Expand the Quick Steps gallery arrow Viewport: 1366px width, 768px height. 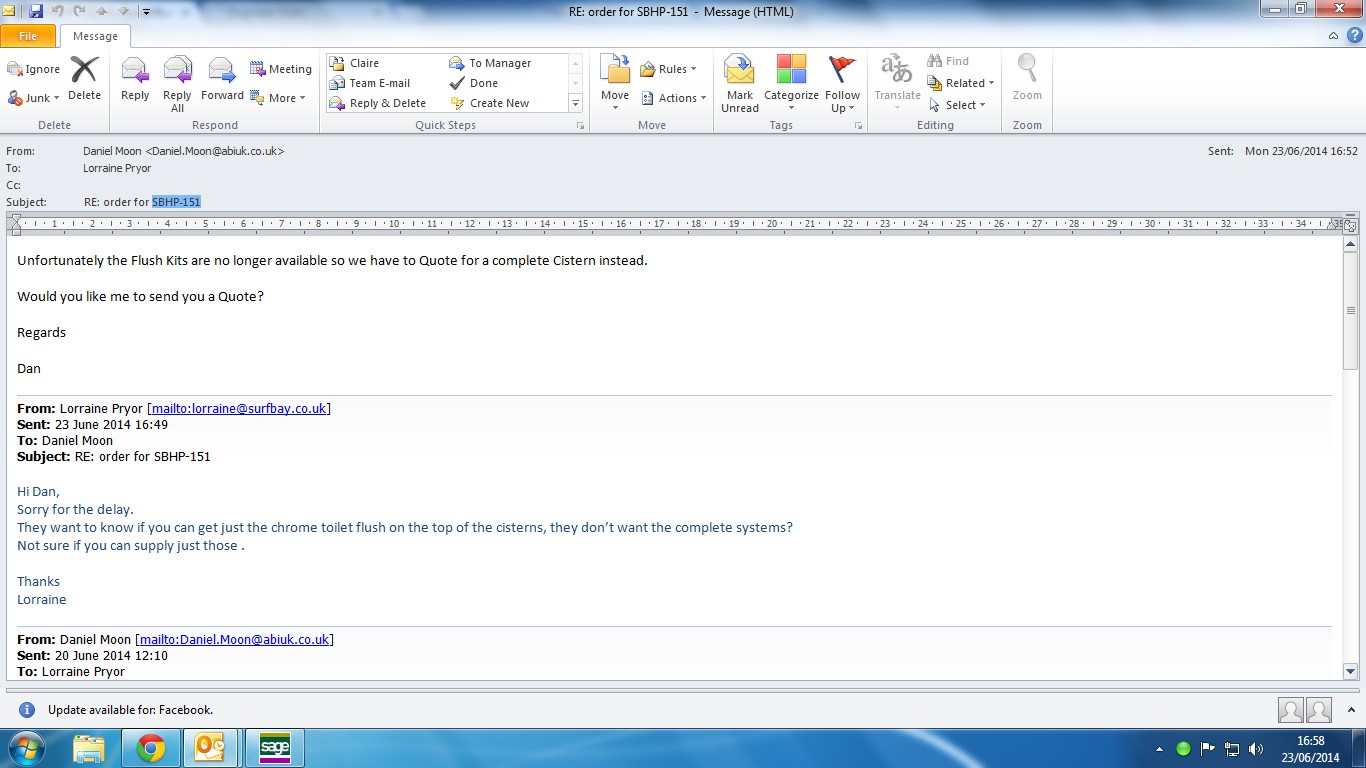pos(575,104)
